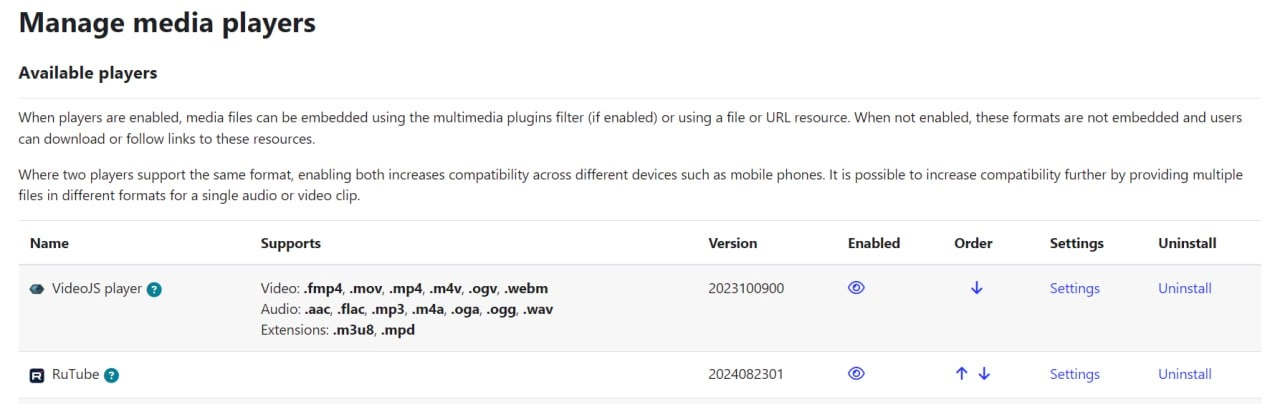The height and width of the screenshot is (404, 1280).
Task: Open Settings for VideoJS player
Action: point(1075,288)
